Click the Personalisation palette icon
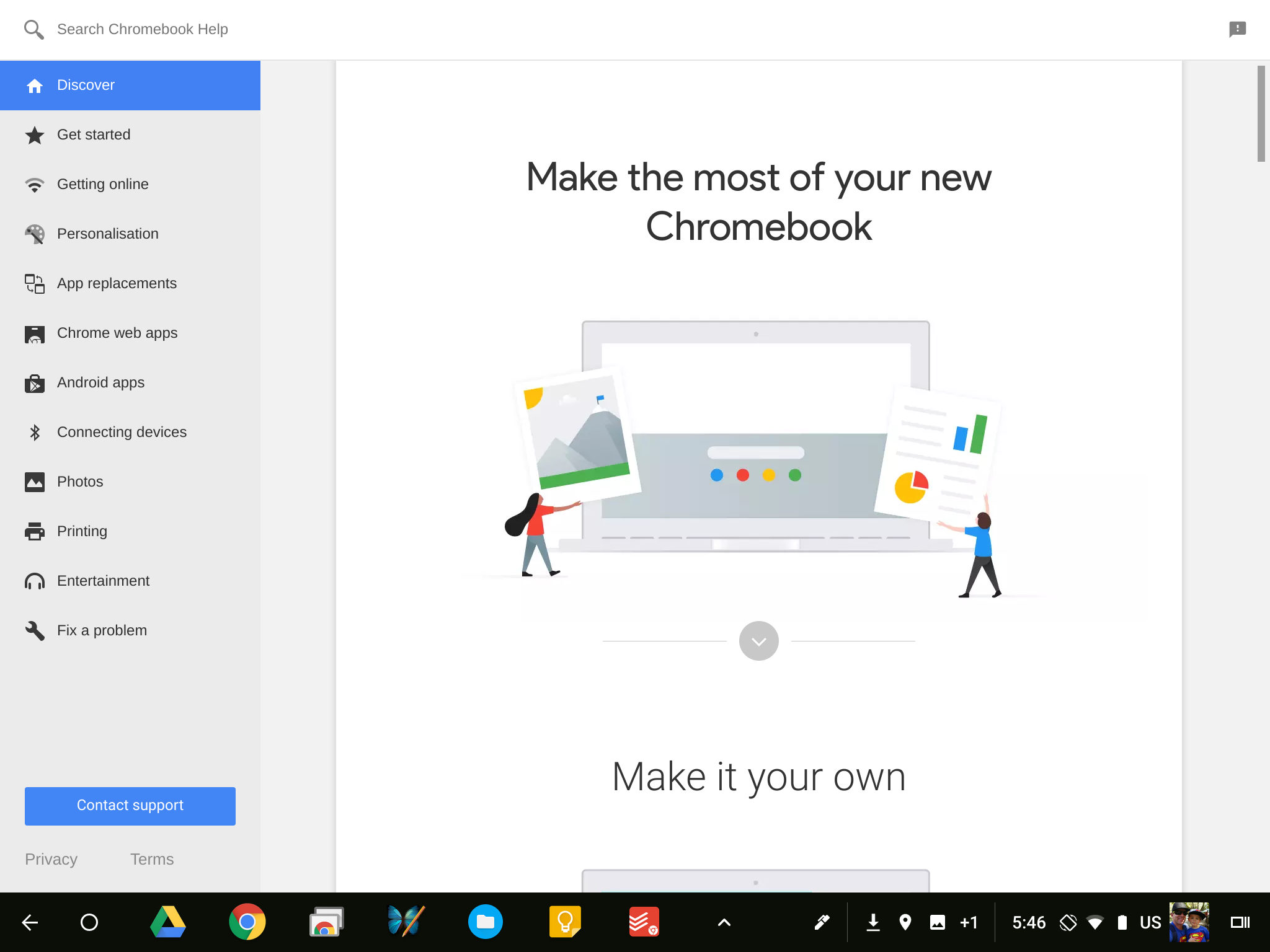This screenshot has height=952, width=1270. tap(35, 234)
